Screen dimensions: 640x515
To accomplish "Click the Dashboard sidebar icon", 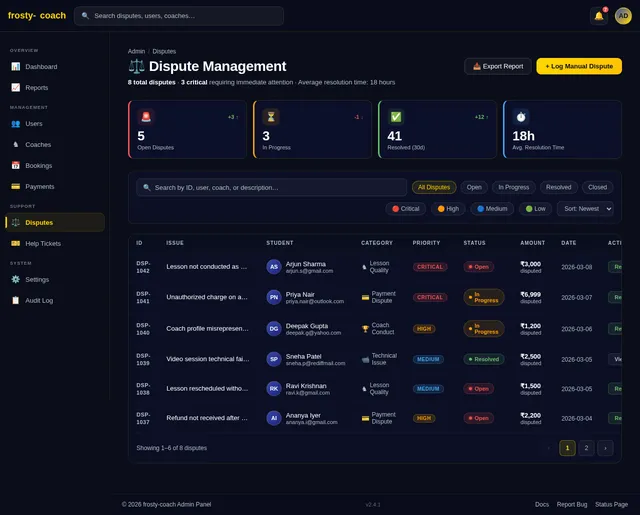I will click(x=15, y=66).
